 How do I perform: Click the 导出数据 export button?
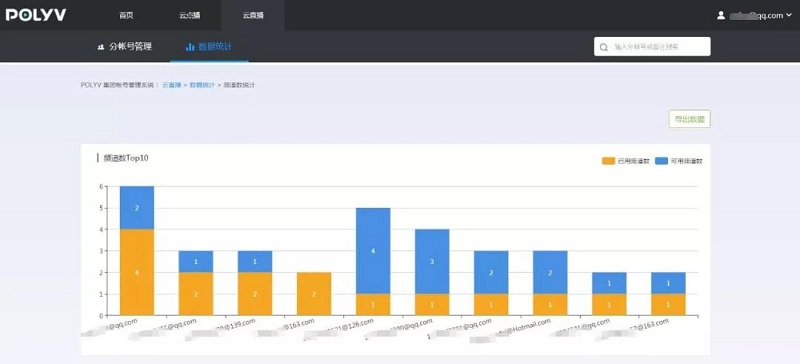pos(689,119)
